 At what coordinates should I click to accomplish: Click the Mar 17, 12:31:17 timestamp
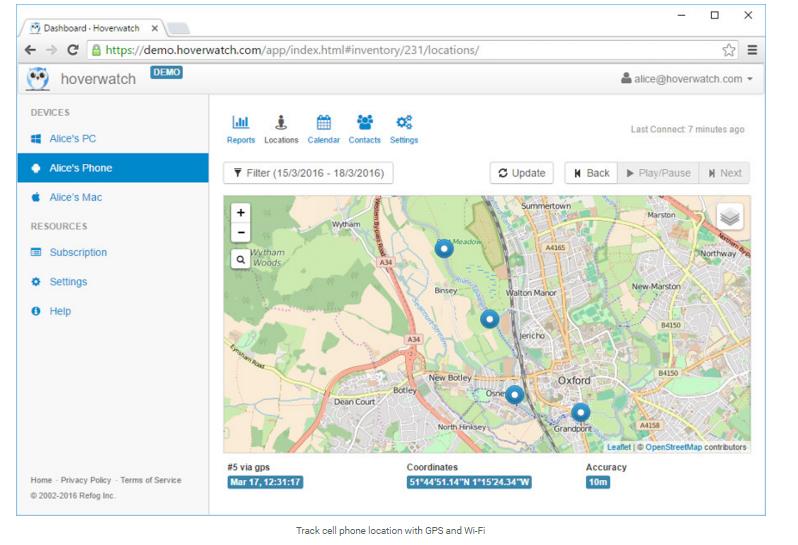coord(265,482)
